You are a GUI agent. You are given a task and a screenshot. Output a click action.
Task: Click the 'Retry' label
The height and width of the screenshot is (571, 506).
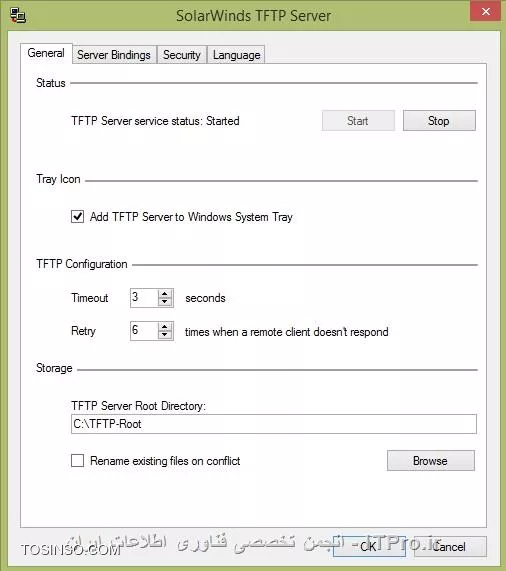tap(84, 331)
